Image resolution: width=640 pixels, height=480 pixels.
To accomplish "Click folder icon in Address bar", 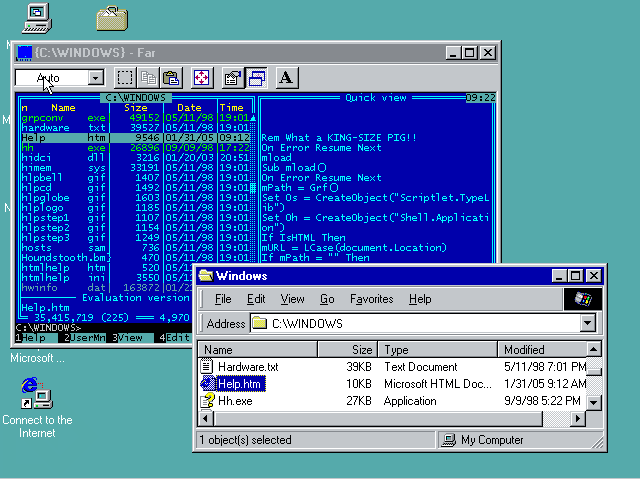I will tap(260, 324).
